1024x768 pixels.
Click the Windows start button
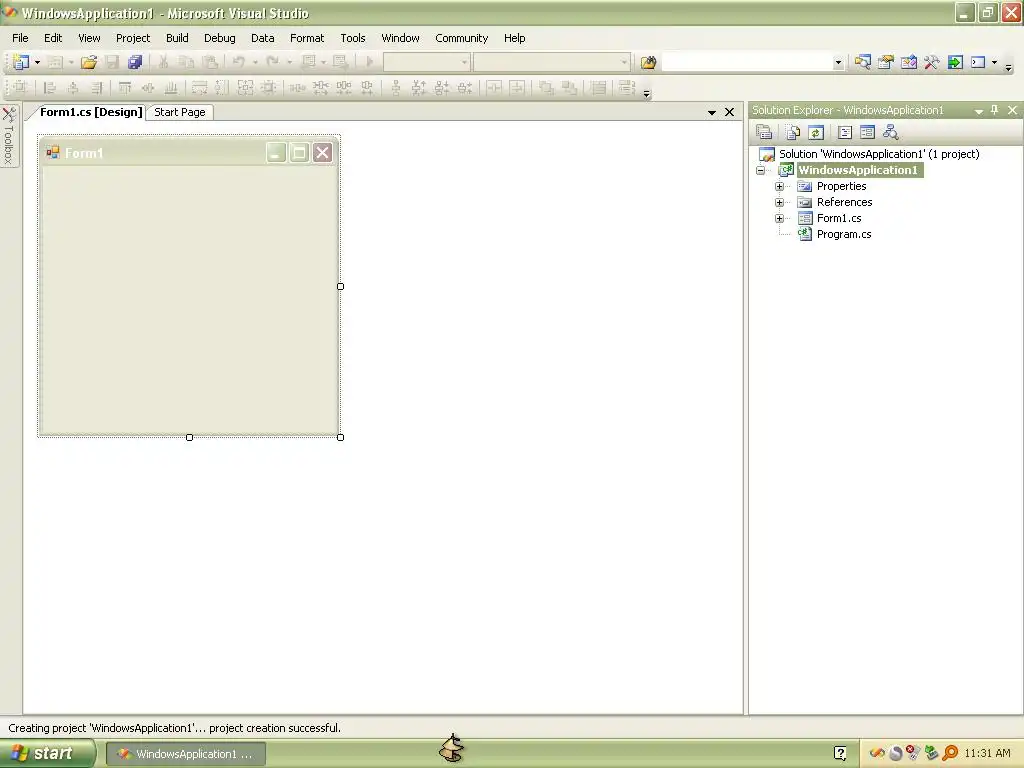[47, 754]
